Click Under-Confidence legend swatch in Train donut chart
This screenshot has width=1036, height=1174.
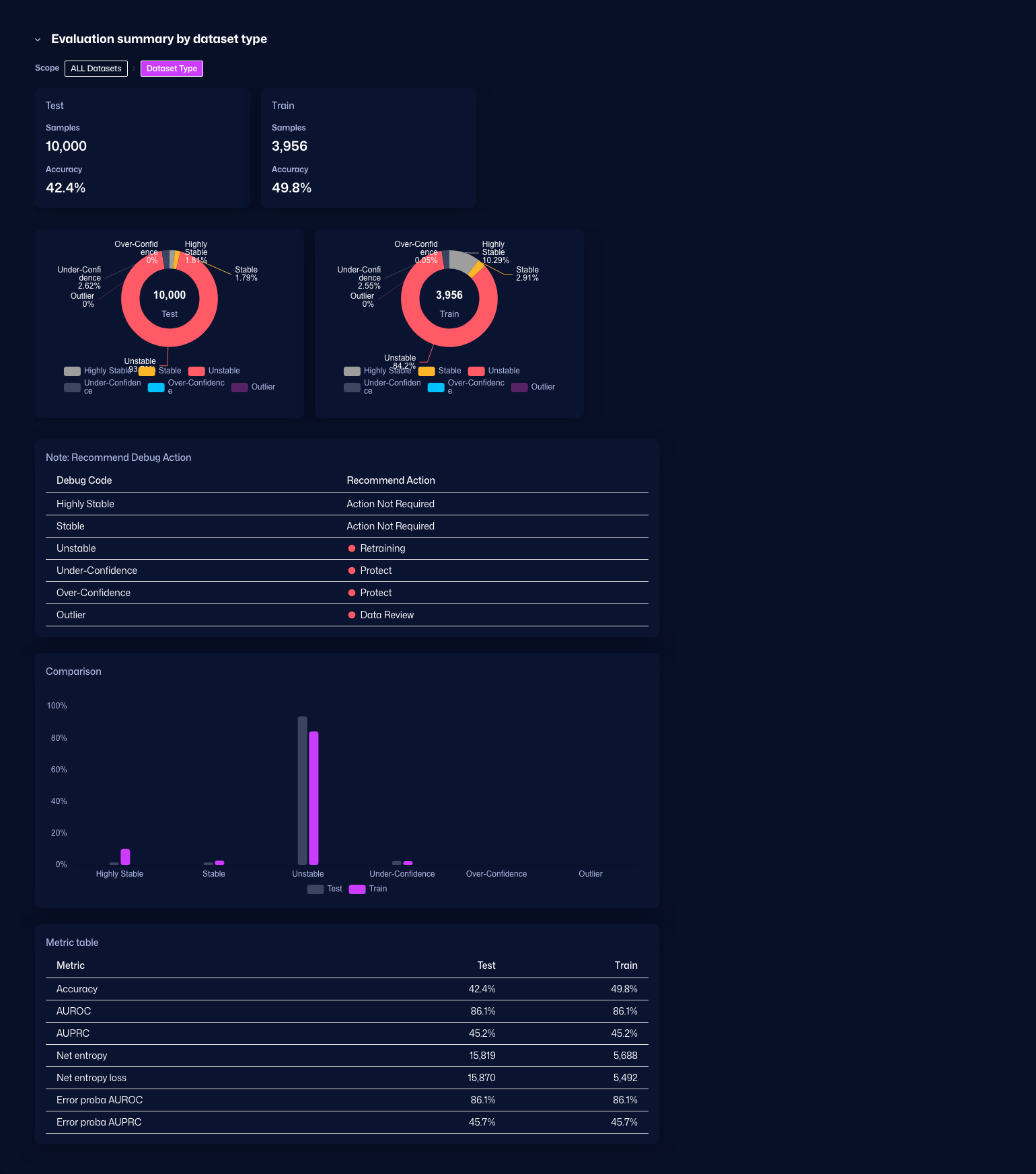pos(352,388)
